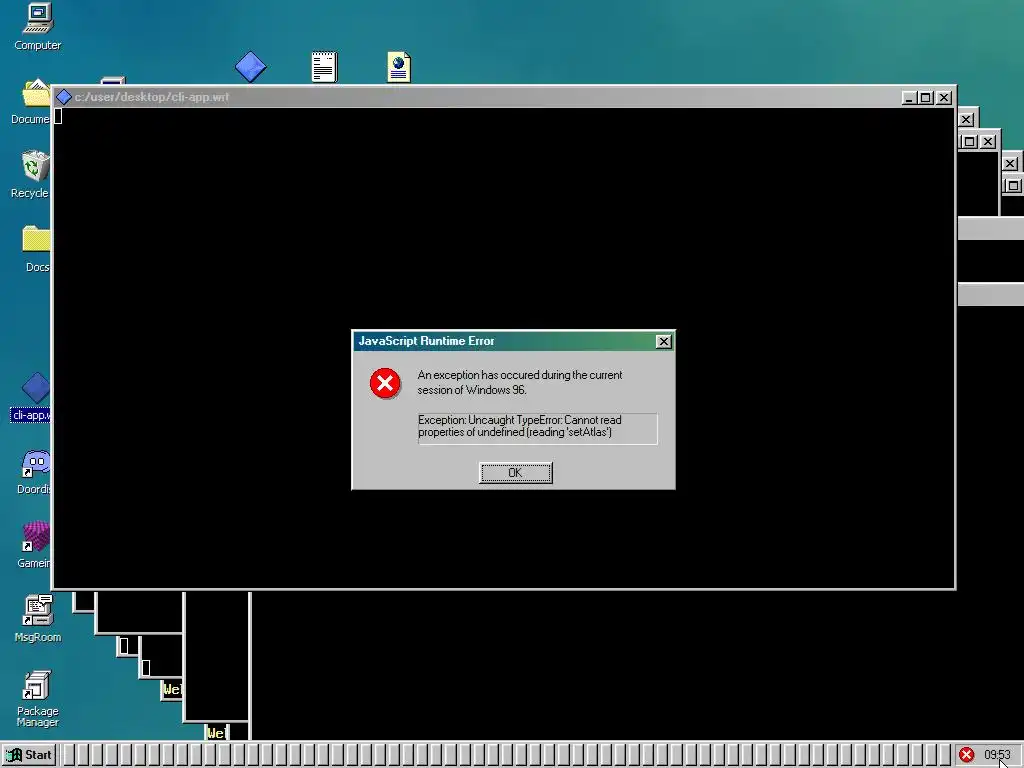1024x768 pixels.
Task: Open the text document desktop icon
Action: pos(324,67)
